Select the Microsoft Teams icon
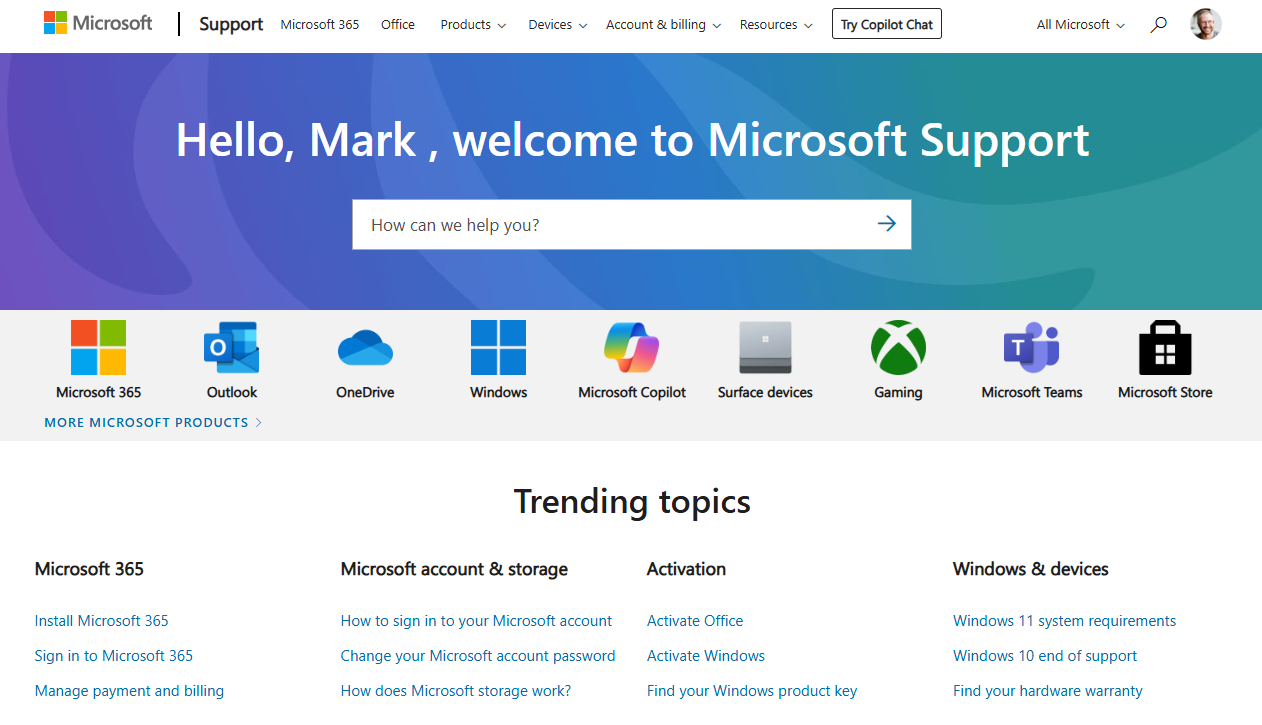 coord(1032,348)
